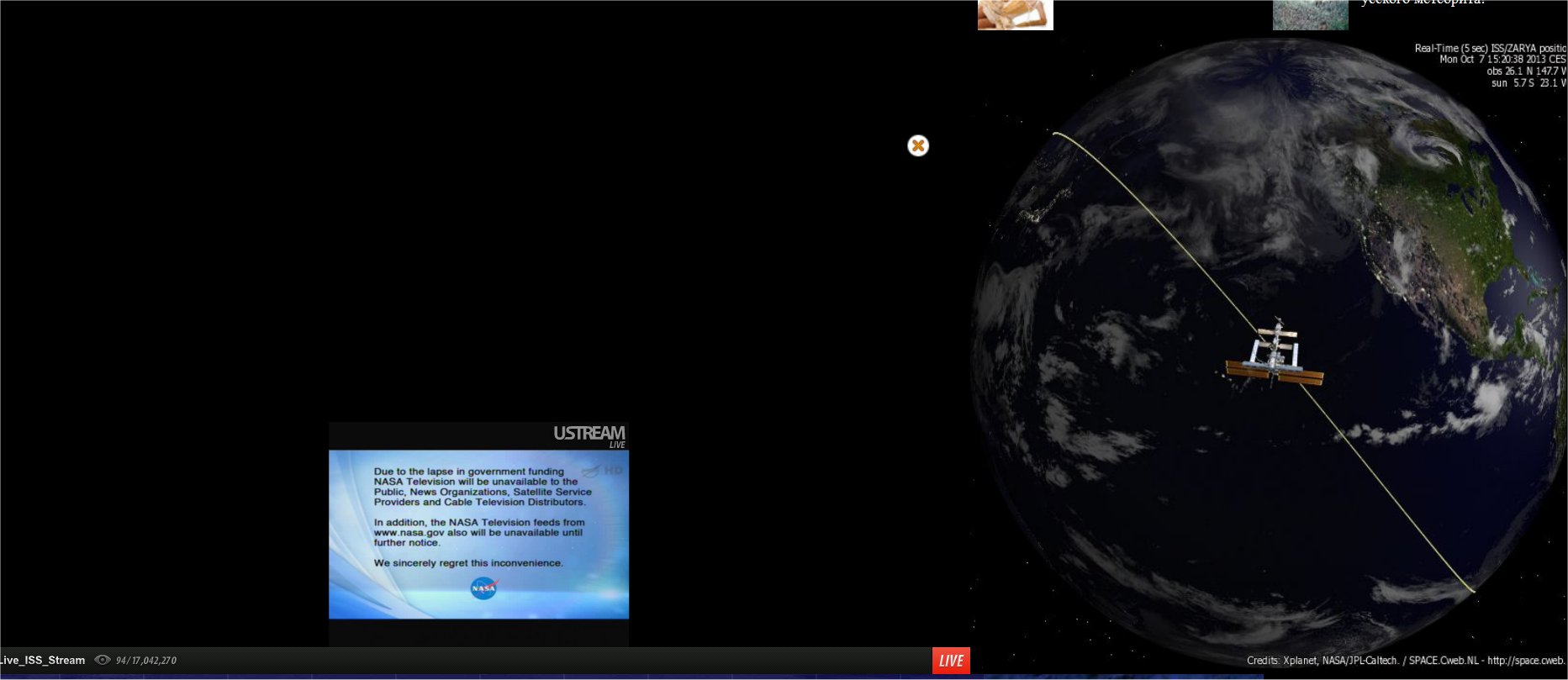This screenshot has height=680, width=1568.
Task: Click the Mon Oct 7 2013 timestamp
Action: 1502,60
